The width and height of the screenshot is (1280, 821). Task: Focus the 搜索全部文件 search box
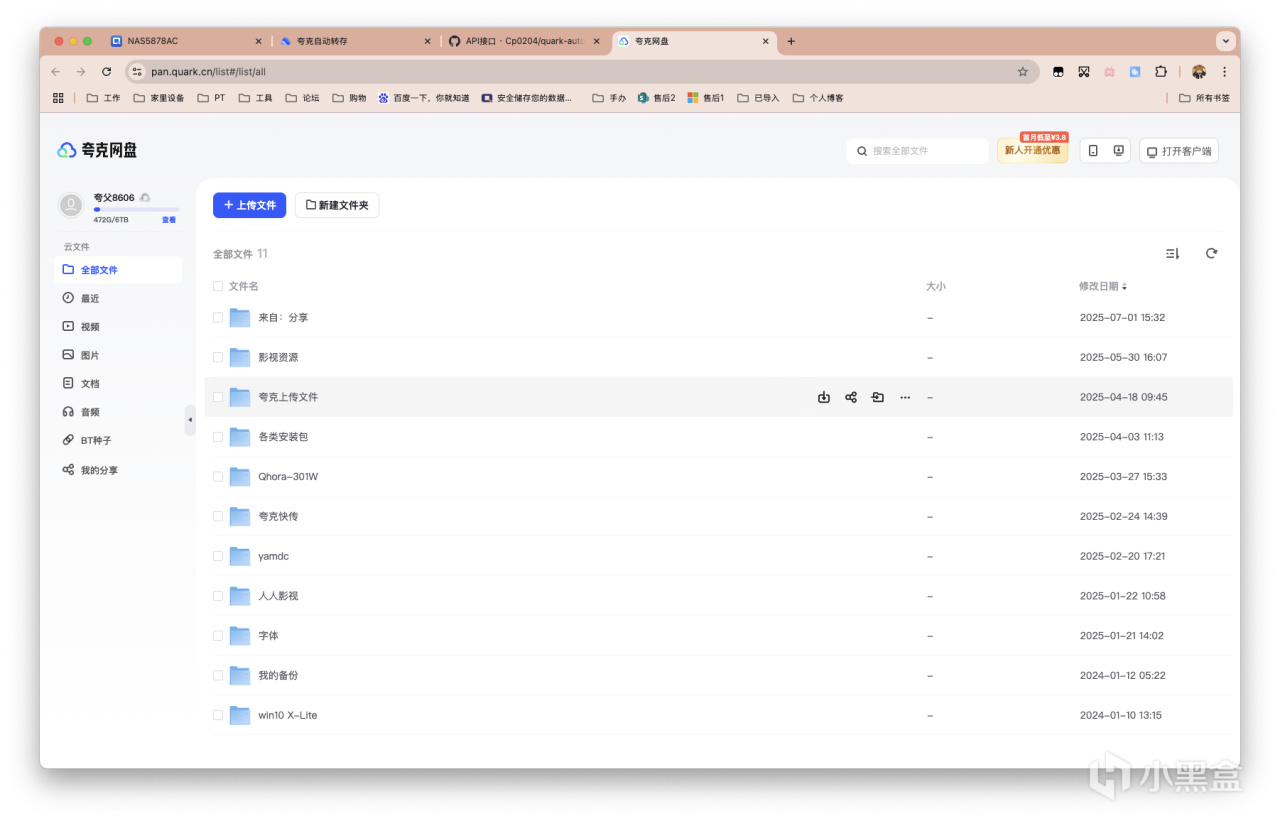(918, 151)
